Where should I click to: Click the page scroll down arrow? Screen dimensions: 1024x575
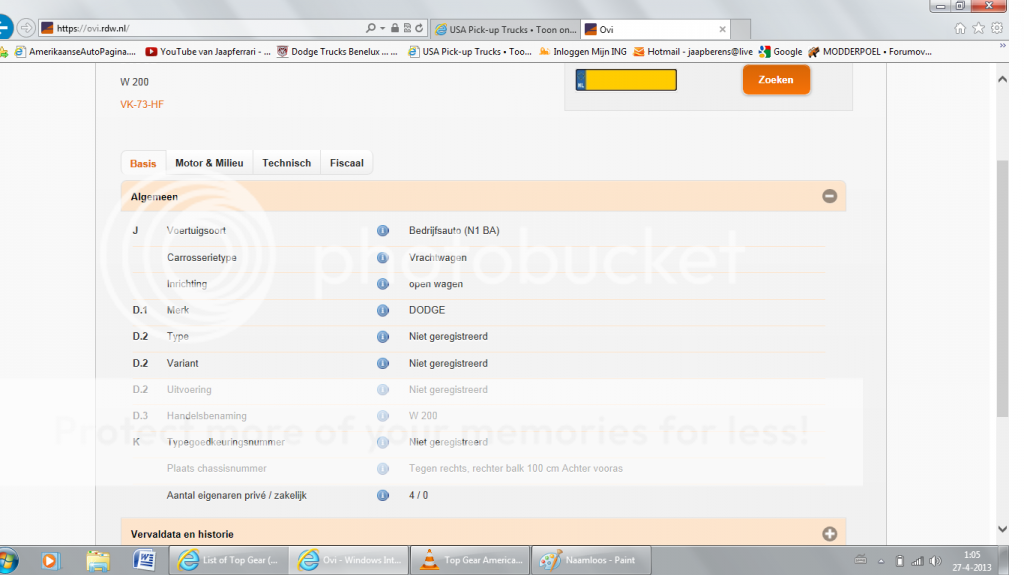(1002, 529)
